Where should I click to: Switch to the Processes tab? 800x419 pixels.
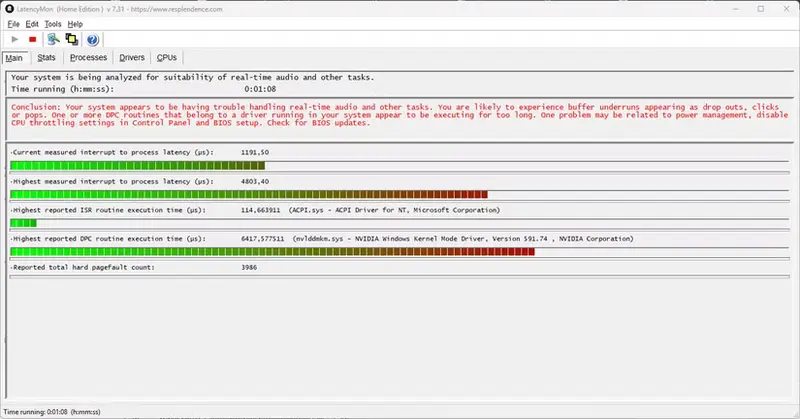[x=89, y=58]
